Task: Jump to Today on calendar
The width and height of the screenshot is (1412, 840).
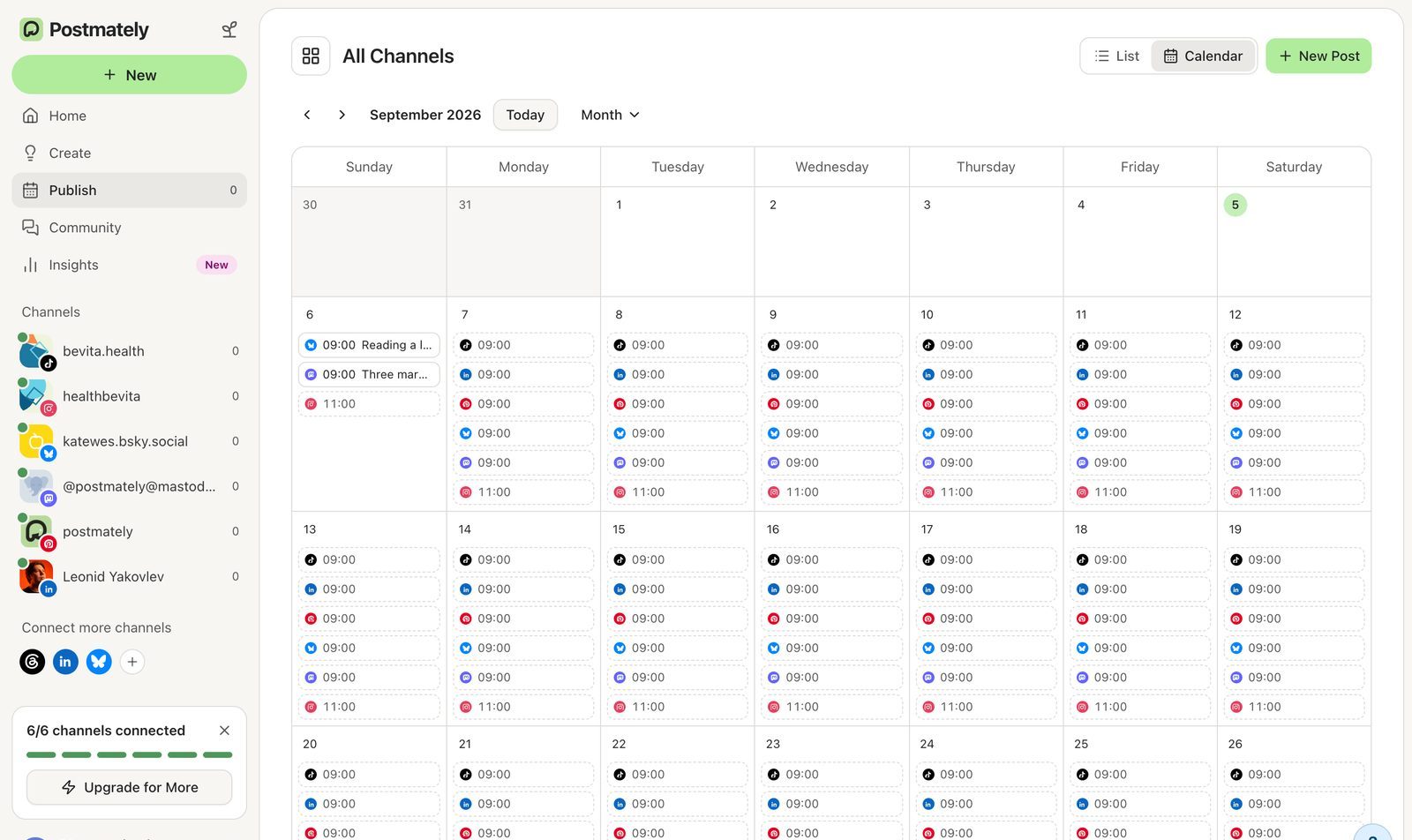Action: [525, 115]
